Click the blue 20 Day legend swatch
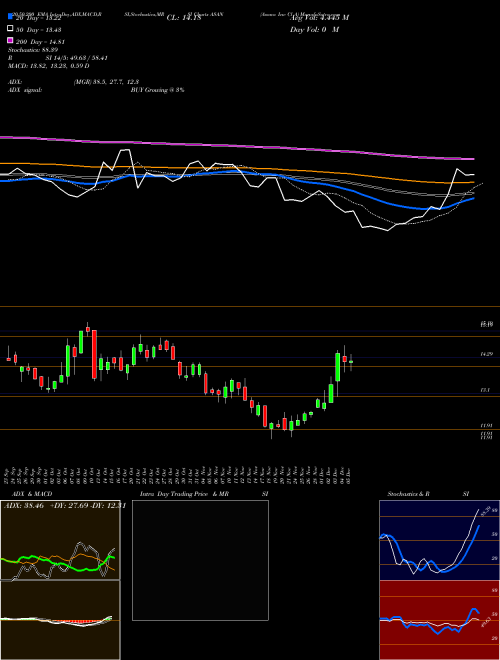The width and height of the screenshot is (500, 660). 10,16
